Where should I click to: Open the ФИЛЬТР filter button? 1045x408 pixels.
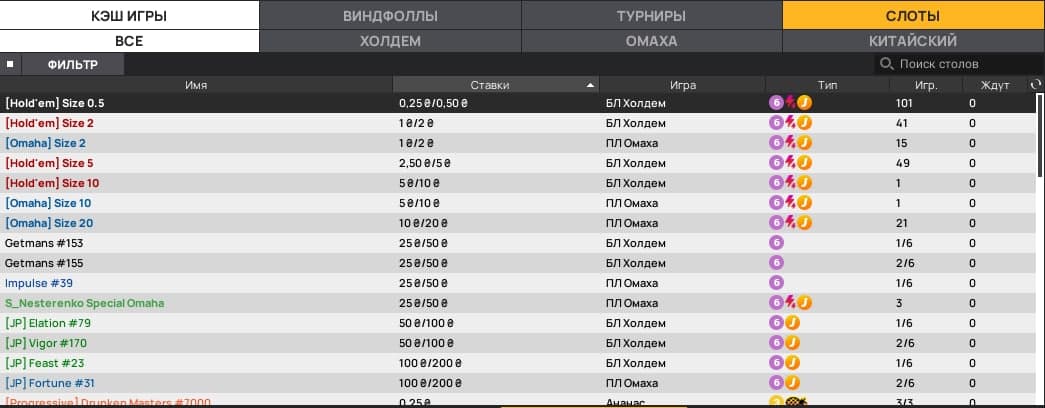click(73, 64)
